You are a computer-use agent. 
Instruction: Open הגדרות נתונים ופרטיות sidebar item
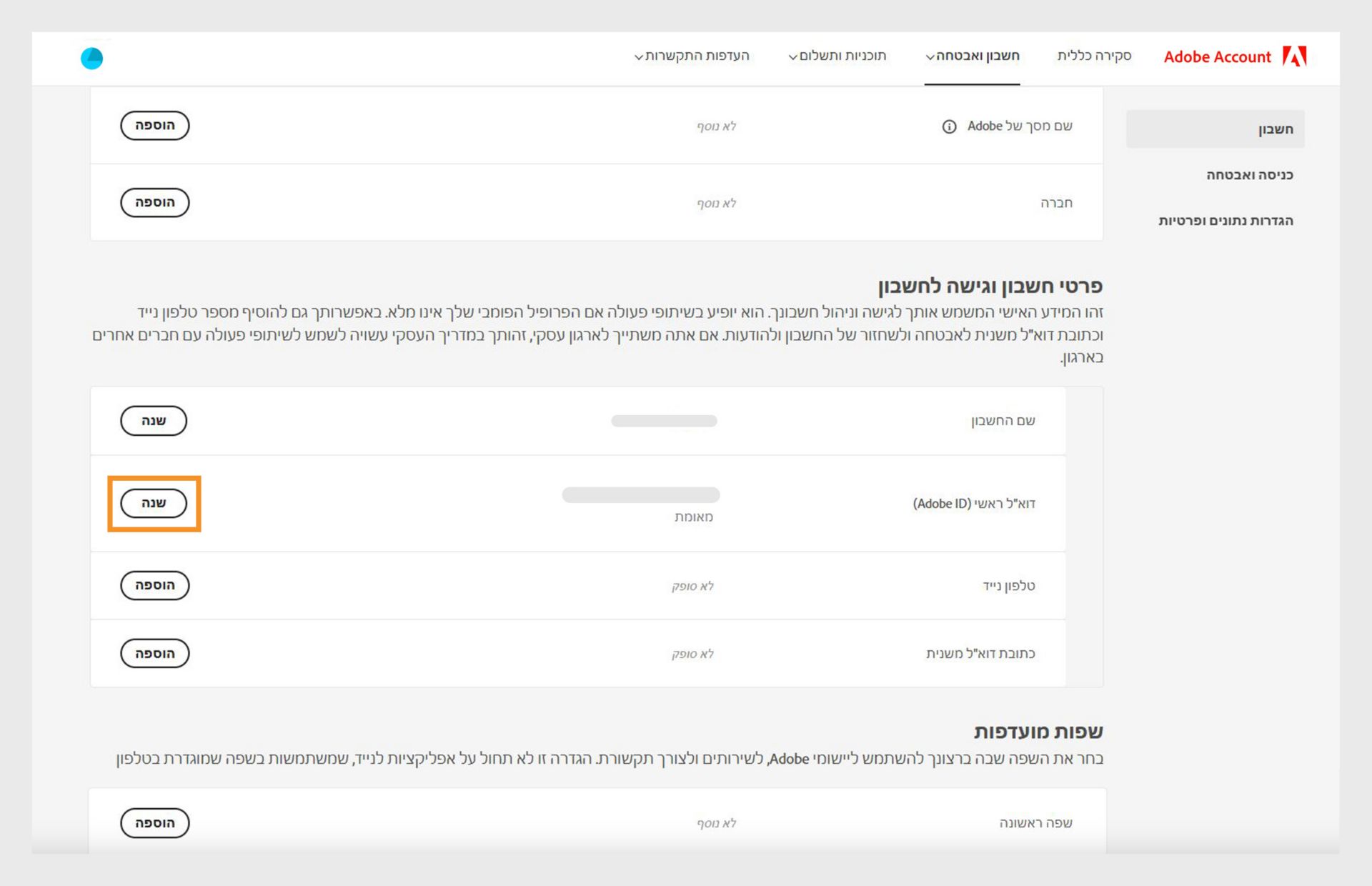[1226, 221]
